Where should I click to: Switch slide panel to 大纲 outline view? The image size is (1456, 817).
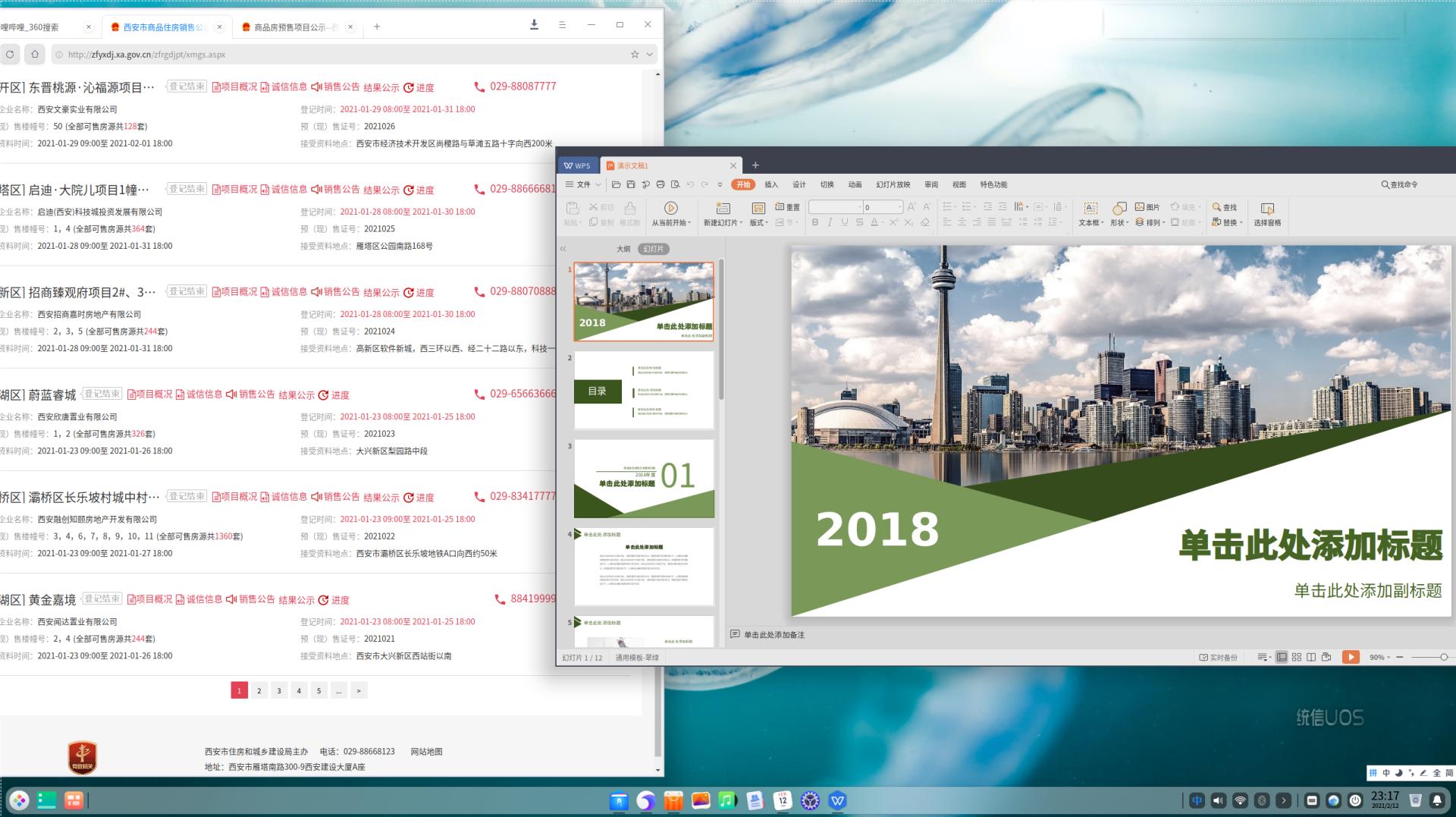point(623,249)
